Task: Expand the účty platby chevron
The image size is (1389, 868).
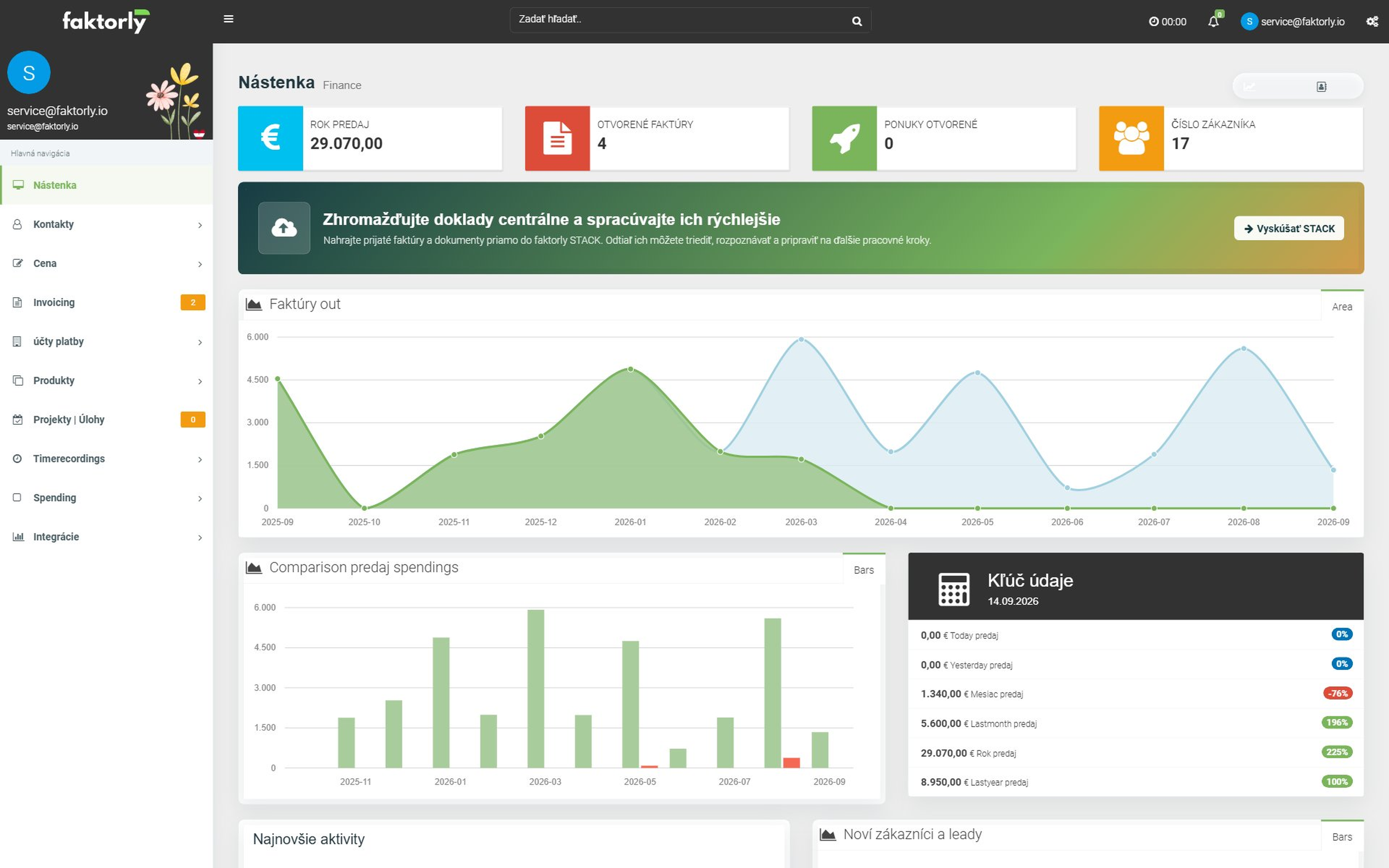Action: pyautogui.click(x=200, y=342)
